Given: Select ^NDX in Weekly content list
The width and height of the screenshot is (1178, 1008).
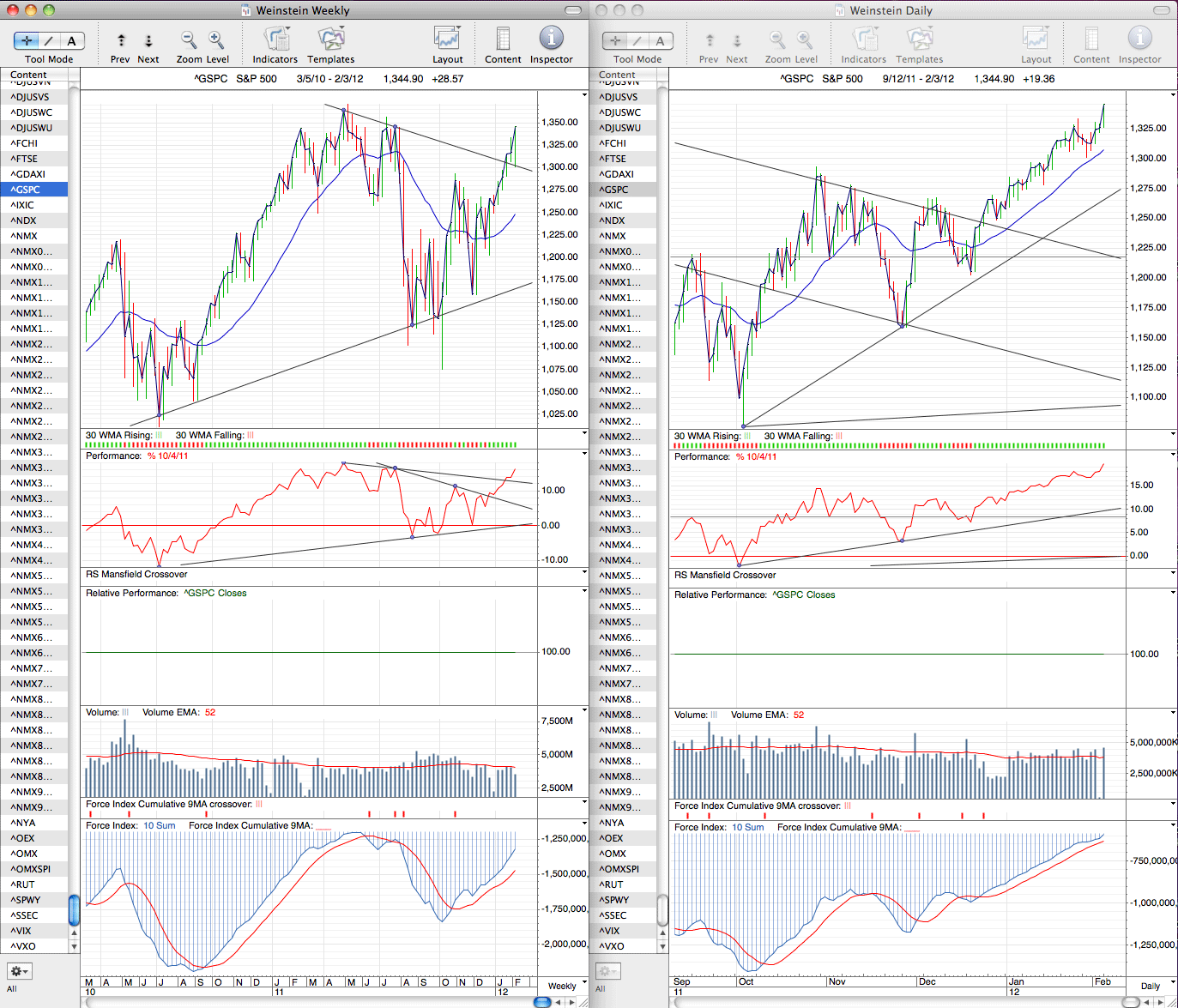Looking at the screenshot, I should pyautogui.click(x=34, y=220).
